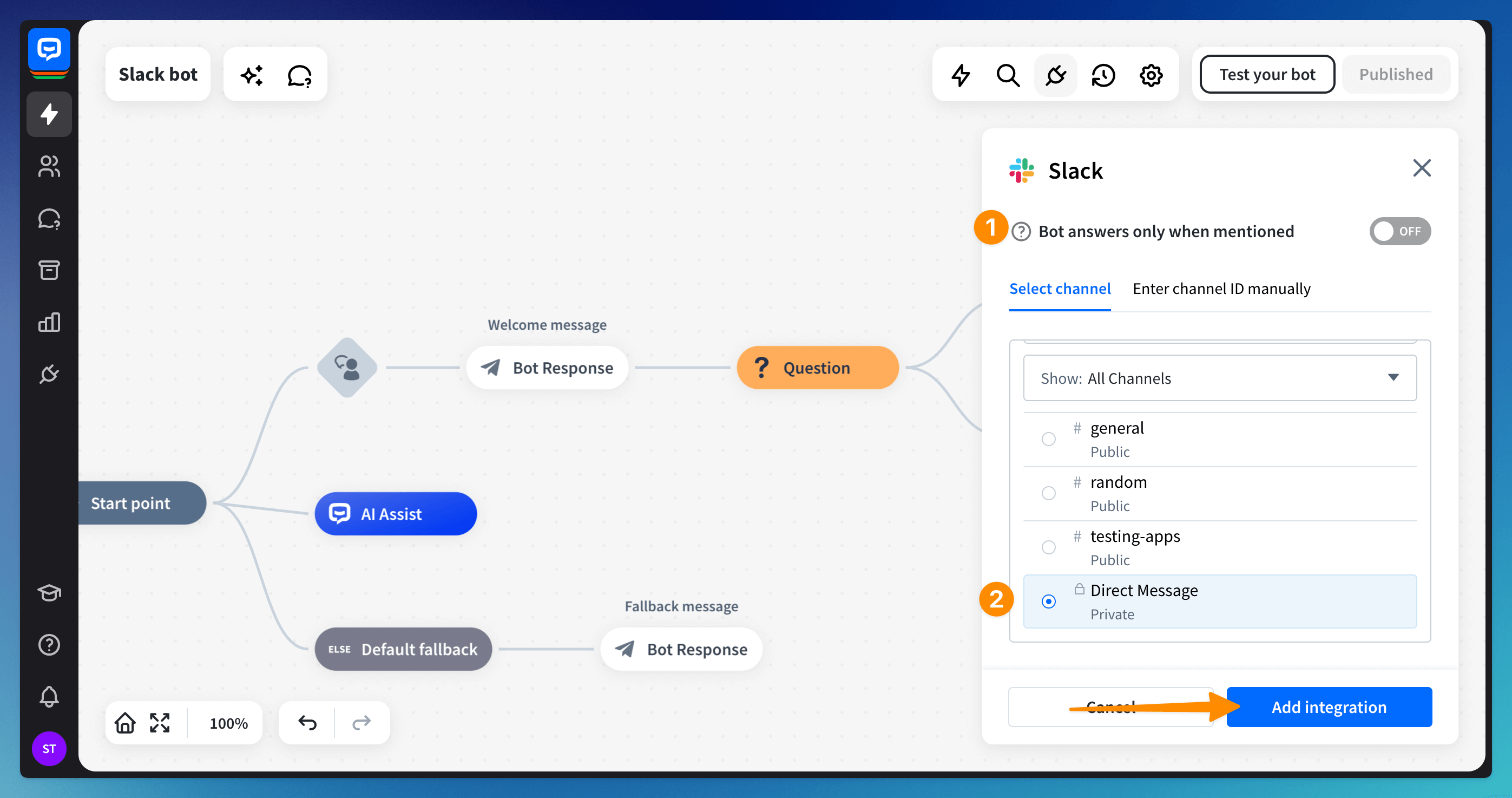This screenshot has width=1512, height=798.
Task: Open the integrations plug icon in top toolbar
Action: [1055, 75]
